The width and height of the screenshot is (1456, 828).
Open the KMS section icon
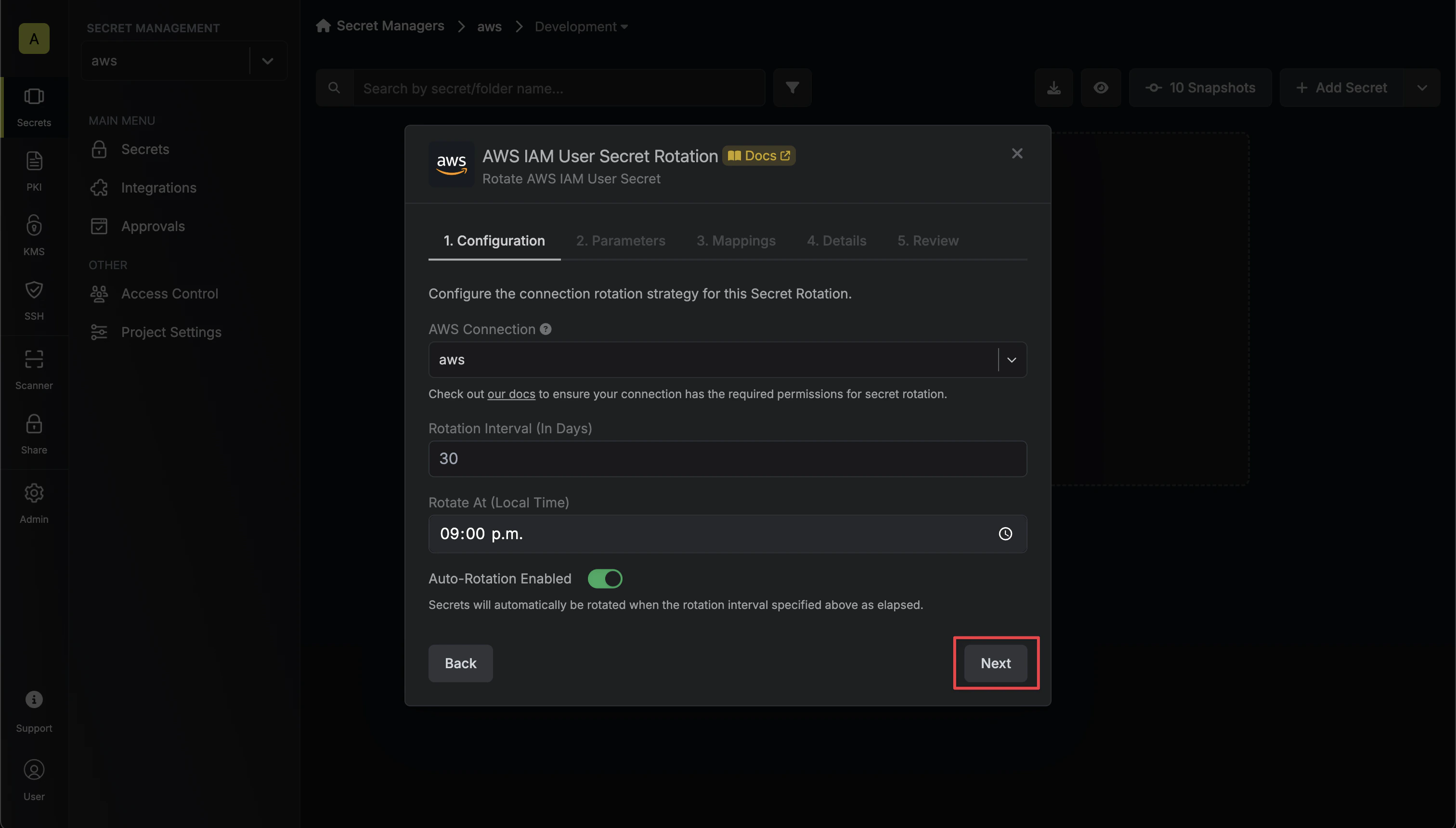pos(34,235)
